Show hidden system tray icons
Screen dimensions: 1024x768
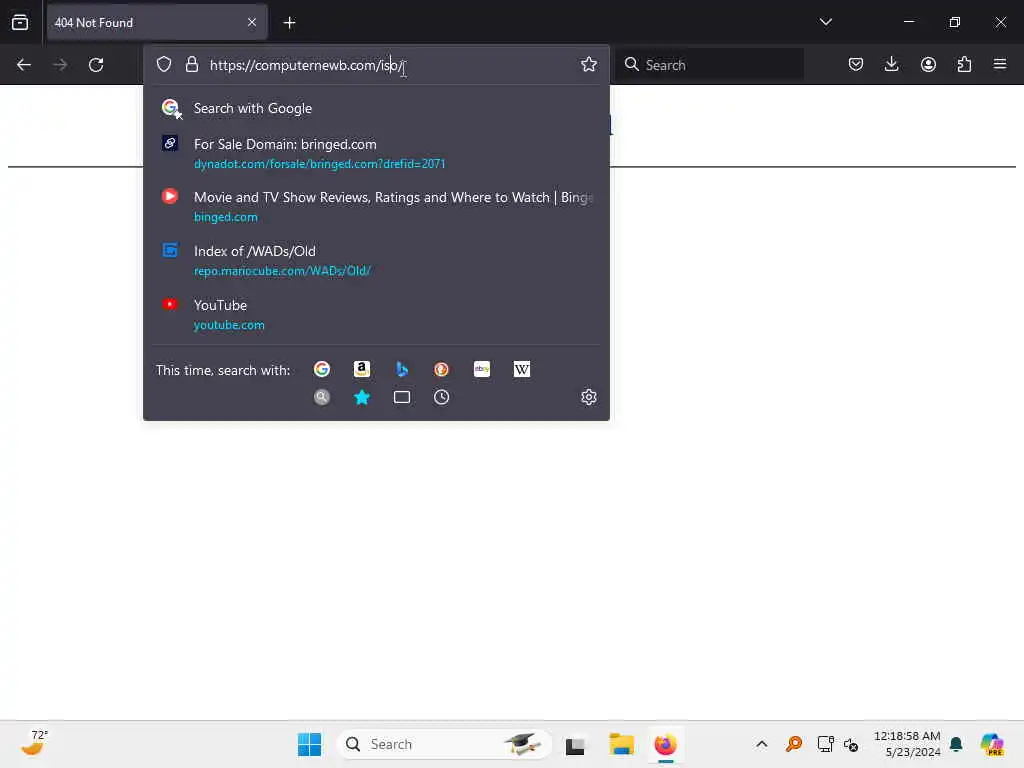pos(761,744)
